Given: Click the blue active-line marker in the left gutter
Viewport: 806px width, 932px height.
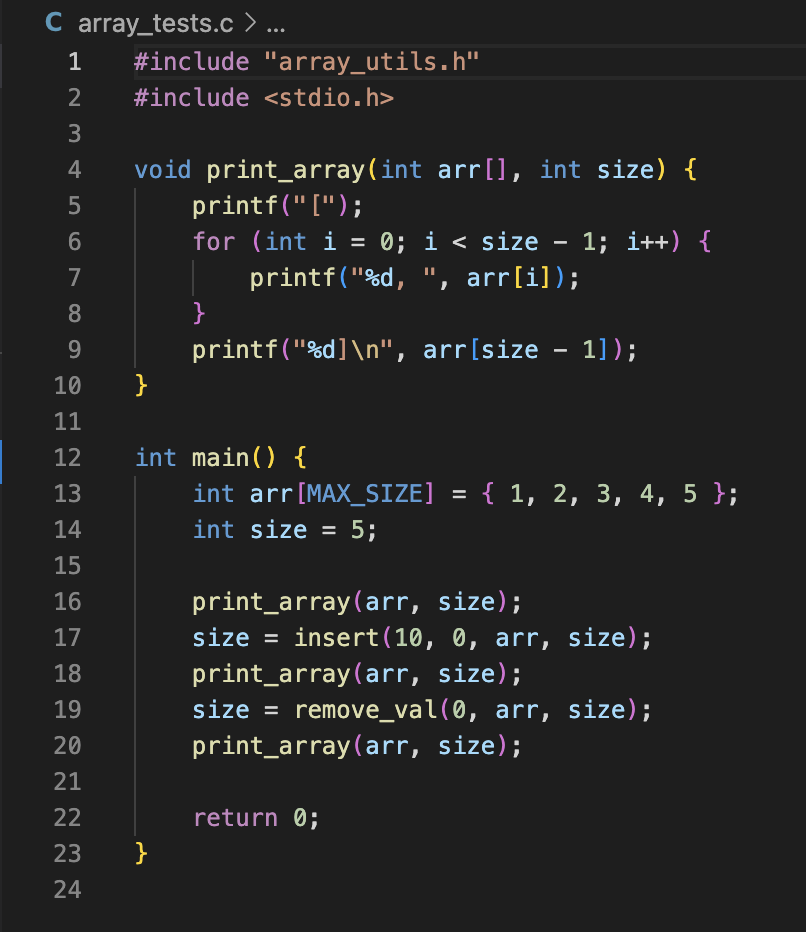Looking at the screenshot, I should 2,457.
